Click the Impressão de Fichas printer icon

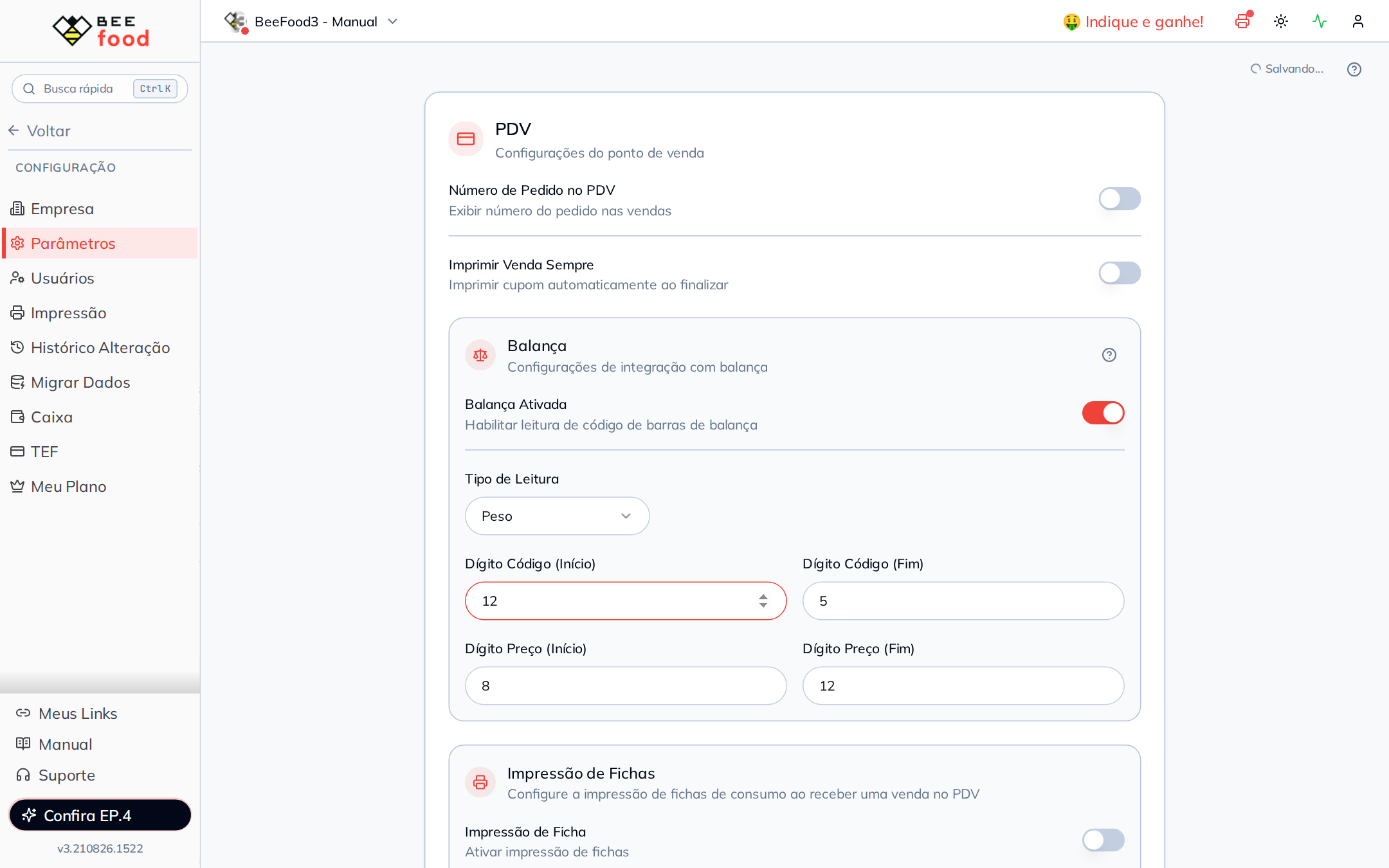480,782
